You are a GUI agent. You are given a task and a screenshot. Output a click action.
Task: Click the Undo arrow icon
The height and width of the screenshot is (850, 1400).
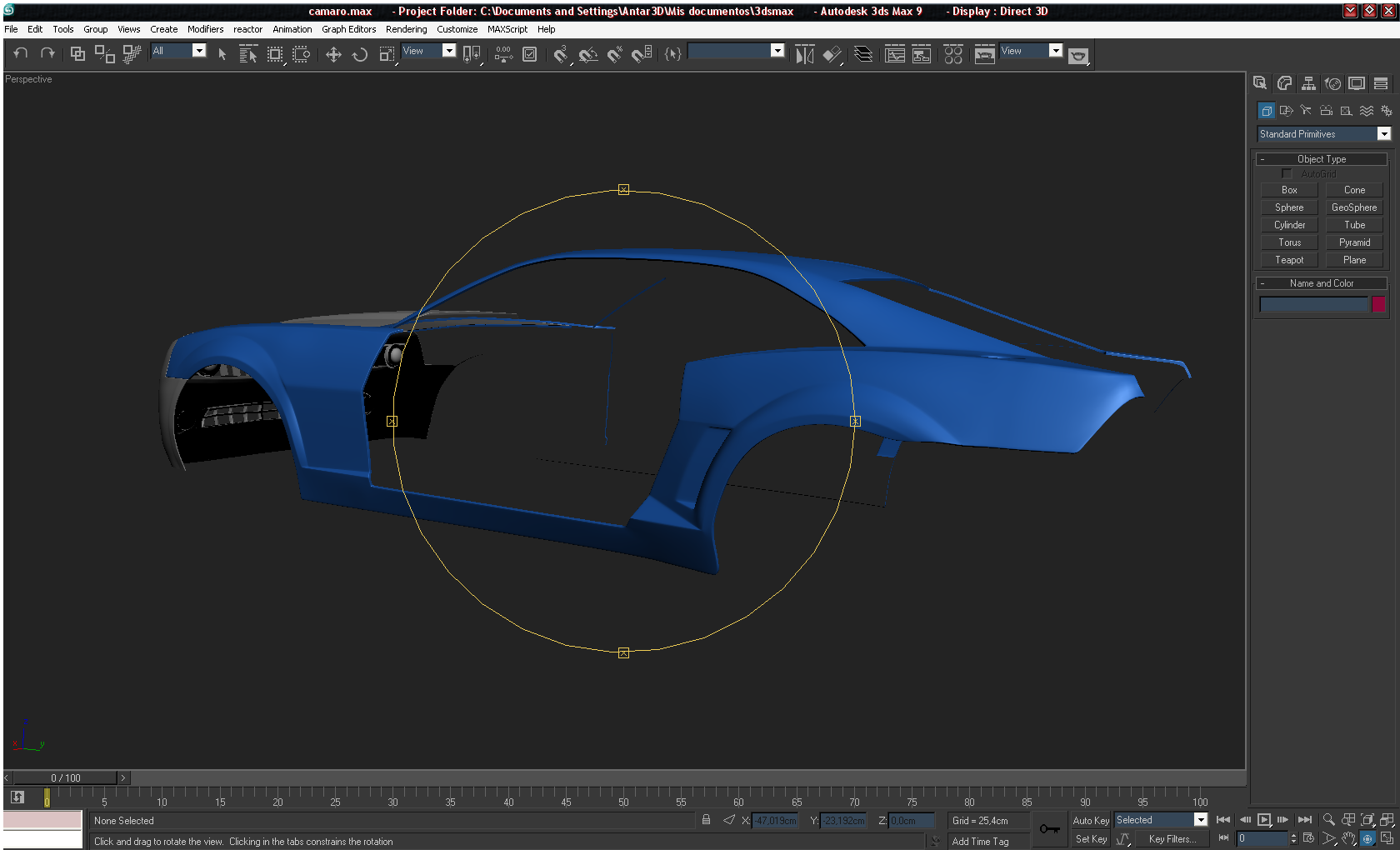(21, 53)
